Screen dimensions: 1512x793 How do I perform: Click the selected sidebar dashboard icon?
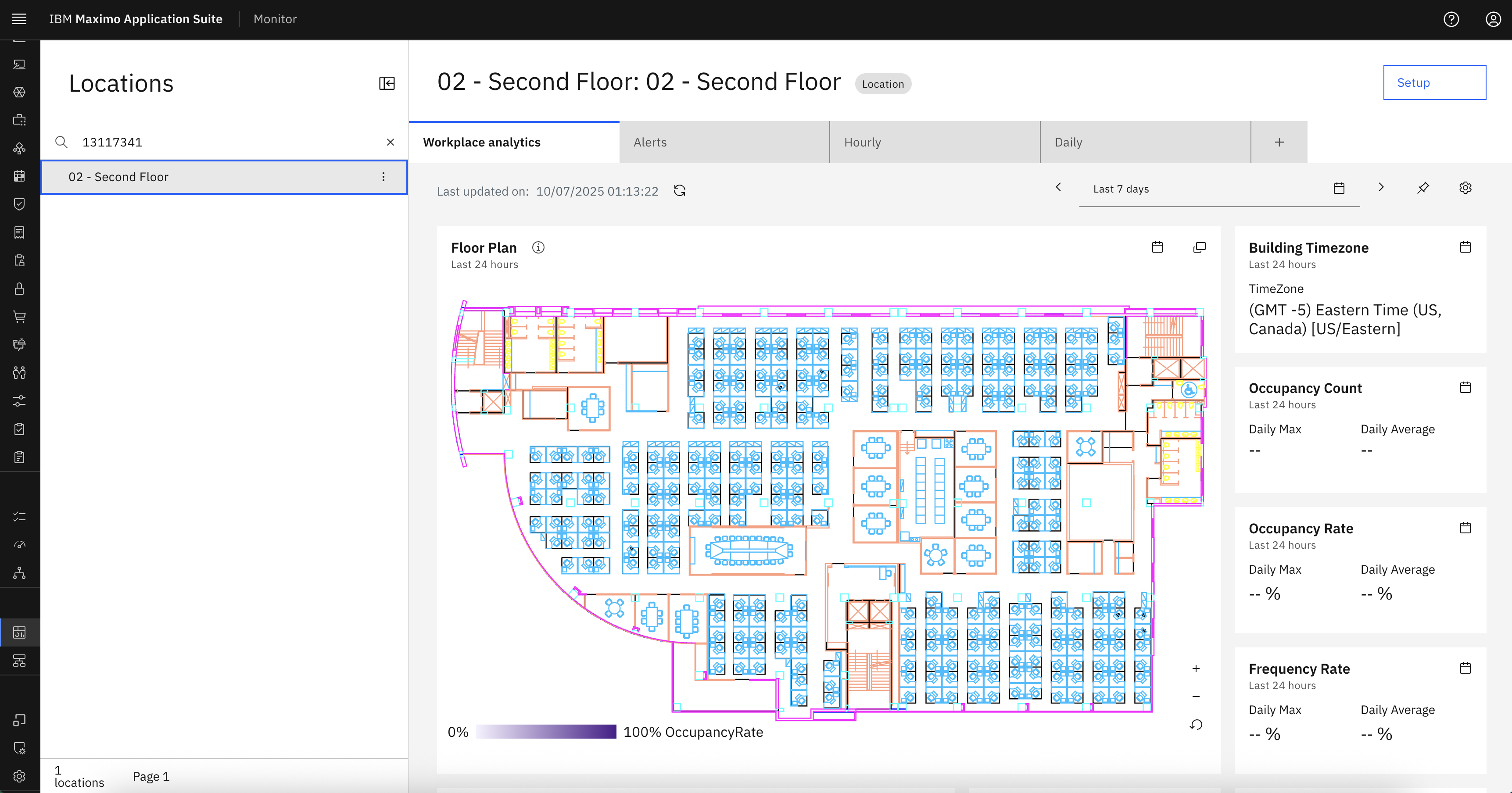19,632
